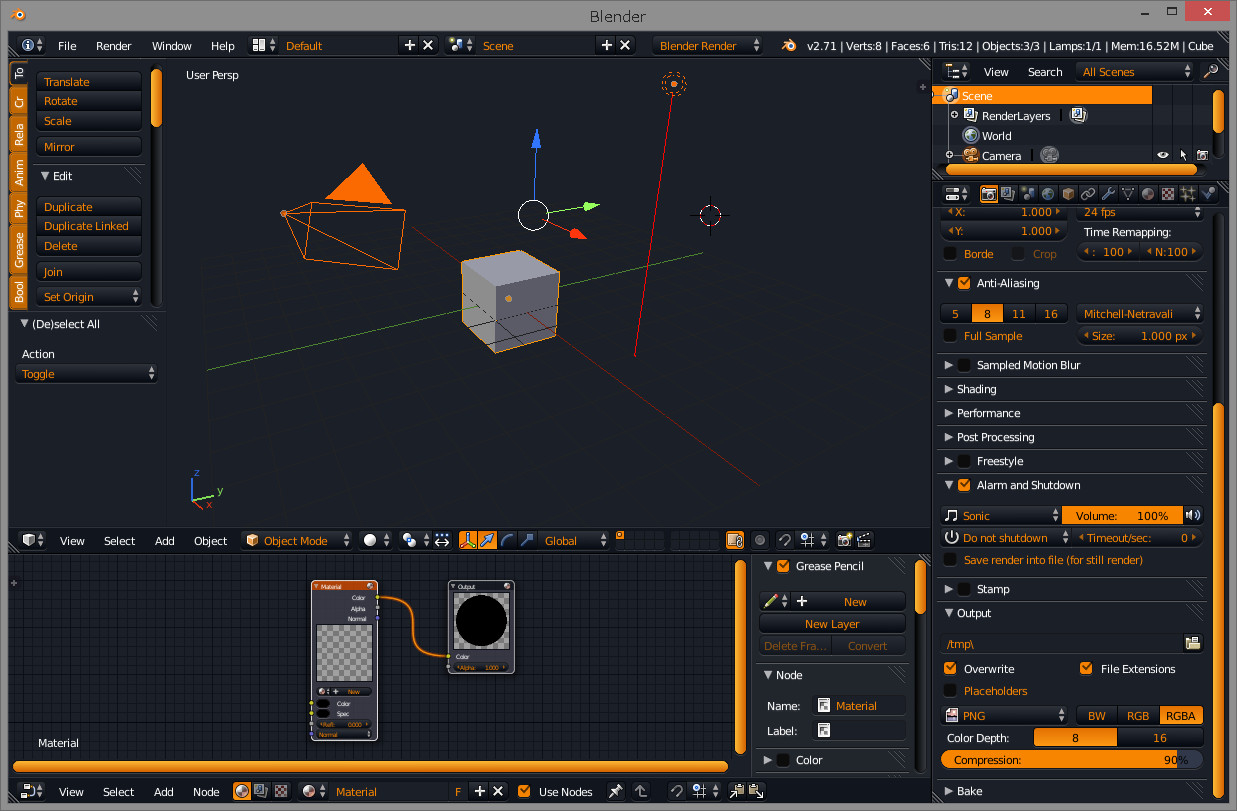Open the PNG file format dropdown
Image resolution: width=1237 pixels, height=811 pixels.
[x=1005, y=716]
